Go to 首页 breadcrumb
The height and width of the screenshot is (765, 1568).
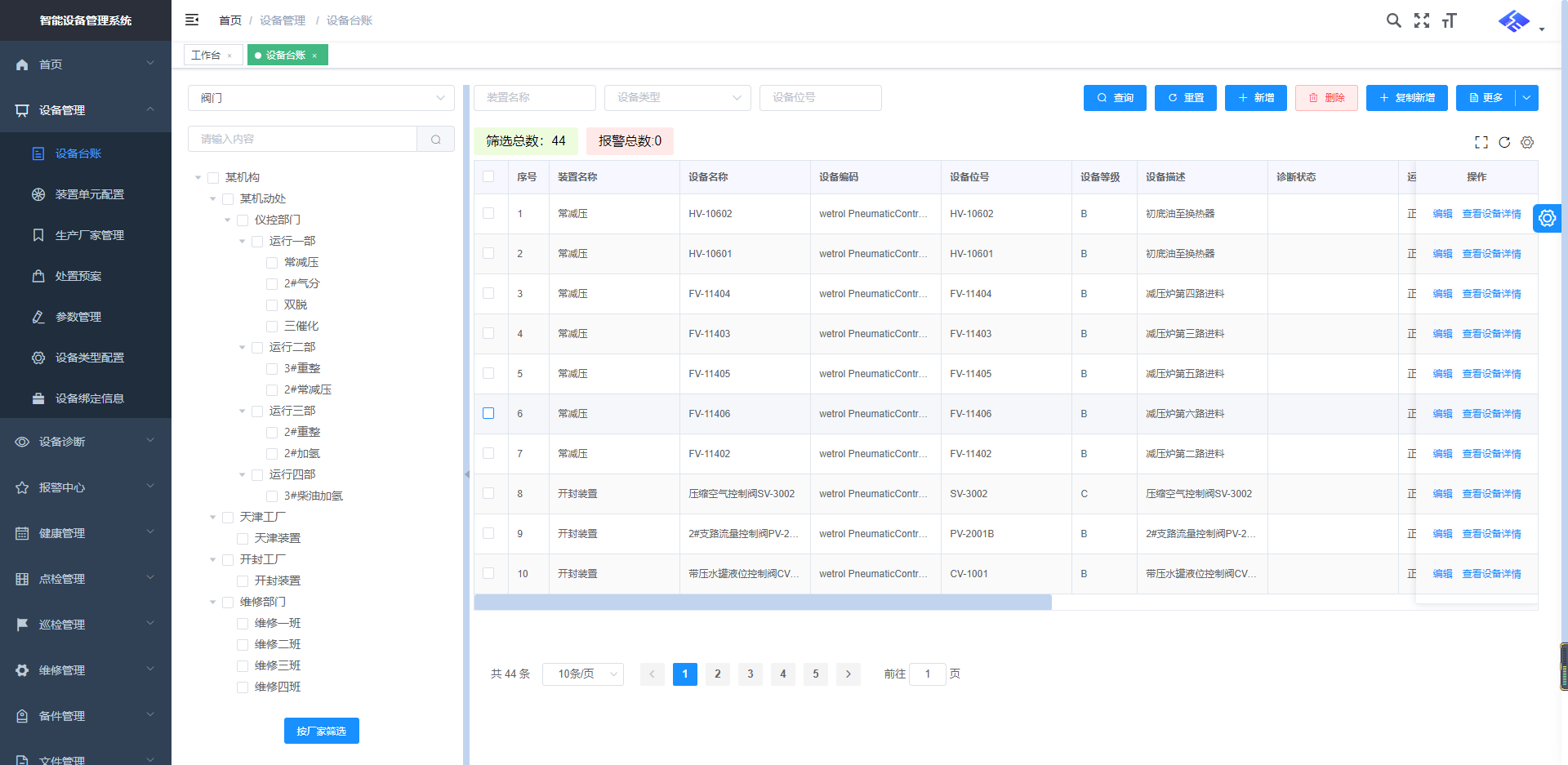[x=230, y=20]
